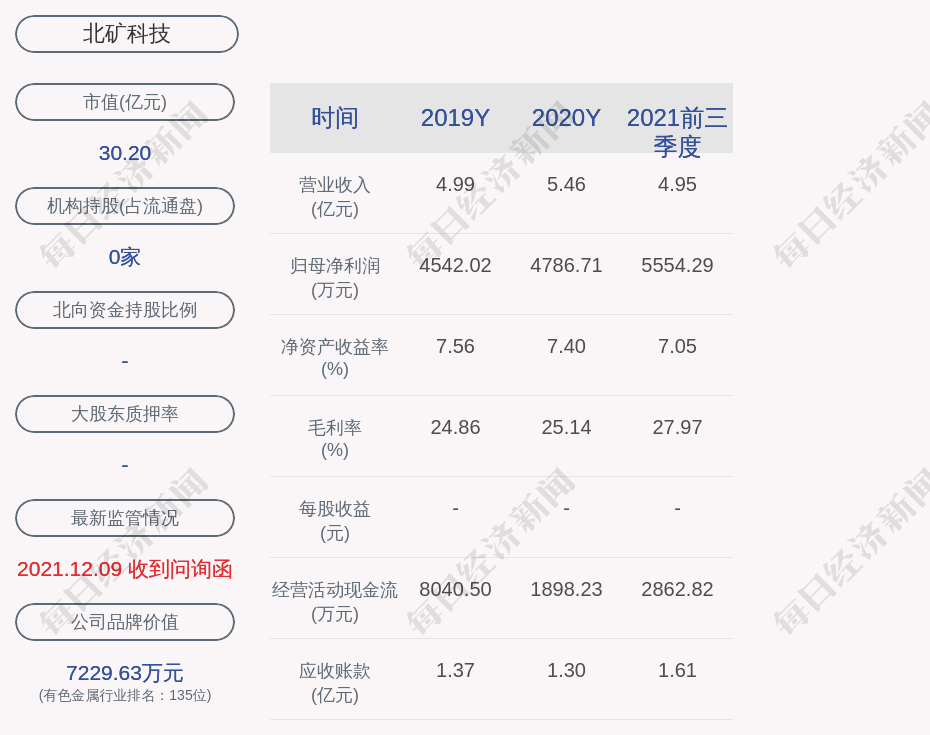The width and height of the screenshot is (930, 735).
Task: Click the 净资产收益率 row label
Action: (335, 357)
